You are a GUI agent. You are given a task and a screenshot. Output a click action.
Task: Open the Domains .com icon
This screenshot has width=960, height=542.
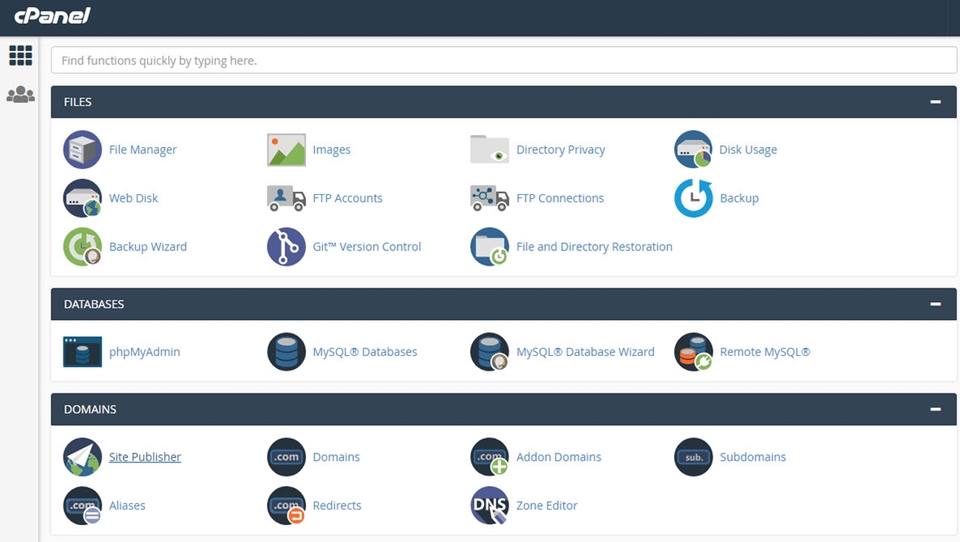coord(286,457)
